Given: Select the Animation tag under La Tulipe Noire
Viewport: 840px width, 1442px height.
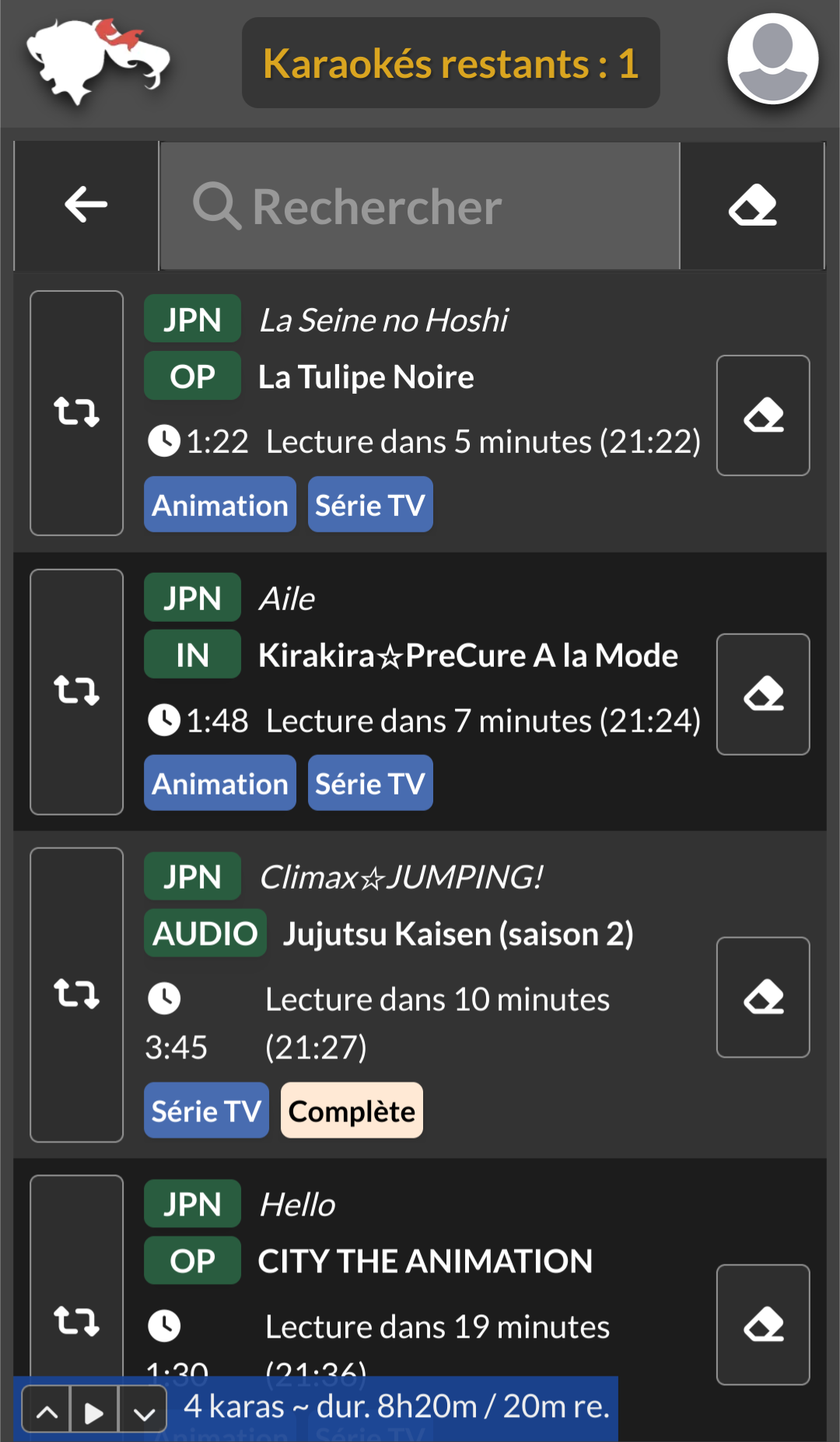Looking at the screenshot, I should click(x=220, y=505).
